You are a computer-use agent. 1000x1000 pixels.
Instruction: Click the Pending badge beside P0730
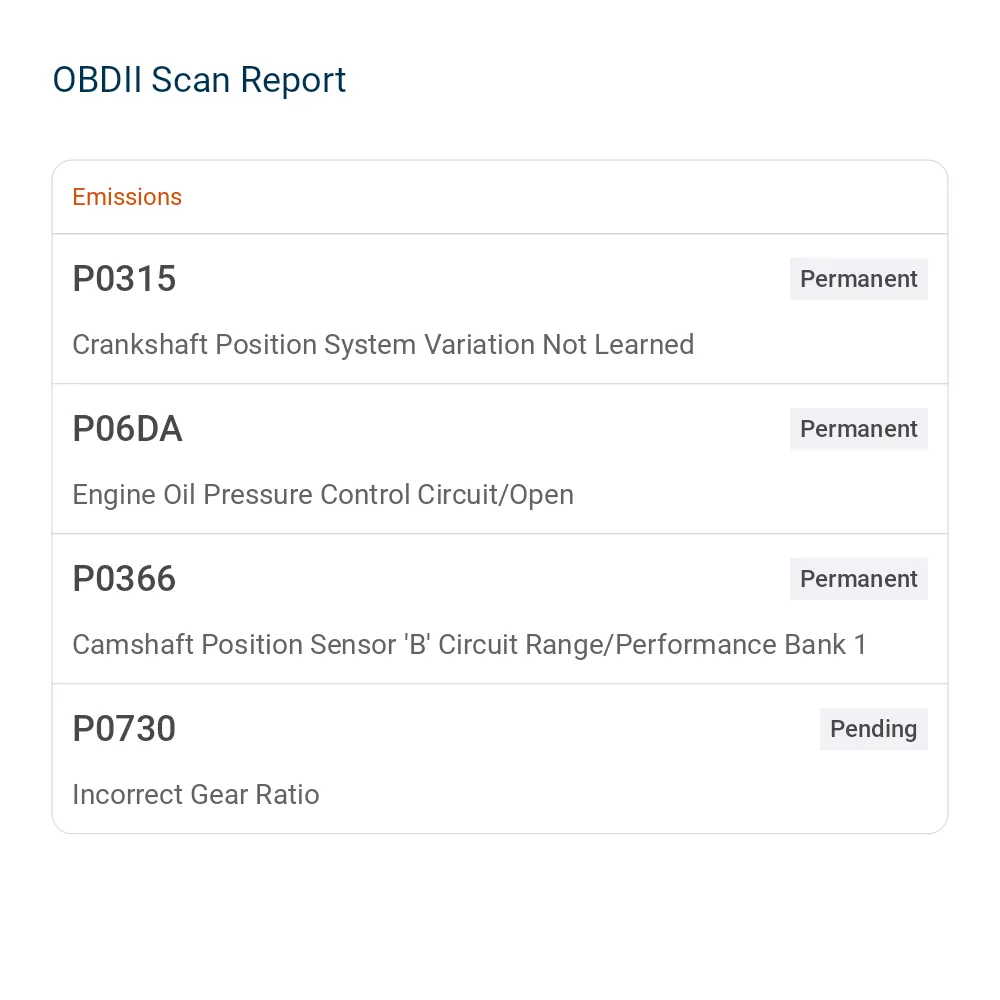coord(874,728)
